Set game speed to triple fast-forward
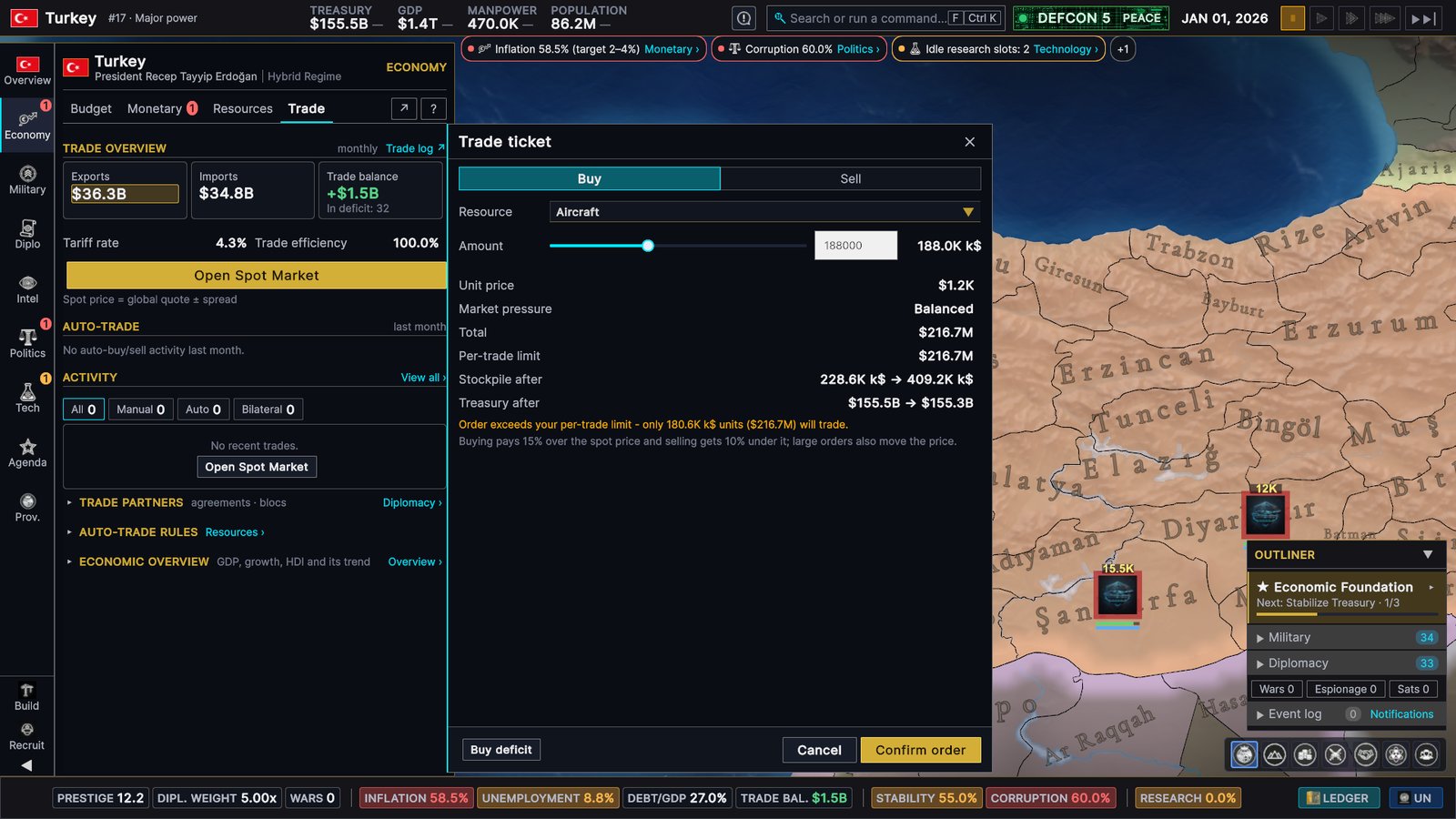Screen dimensions: 1456x819 click(1384, 18)
